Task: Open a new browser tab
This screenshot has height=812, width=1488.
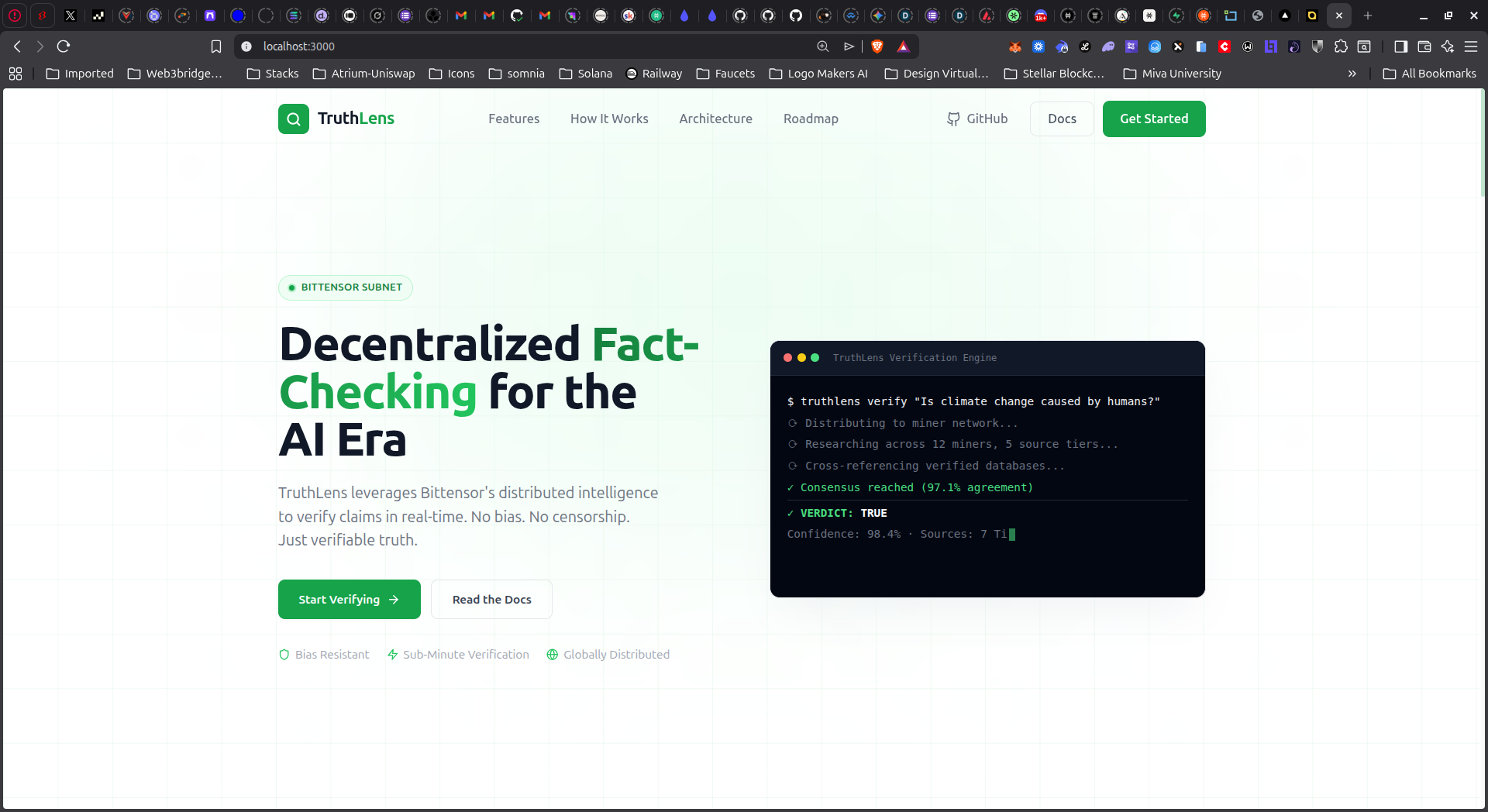Action: pyautogui.click(x=1368, y=15)
